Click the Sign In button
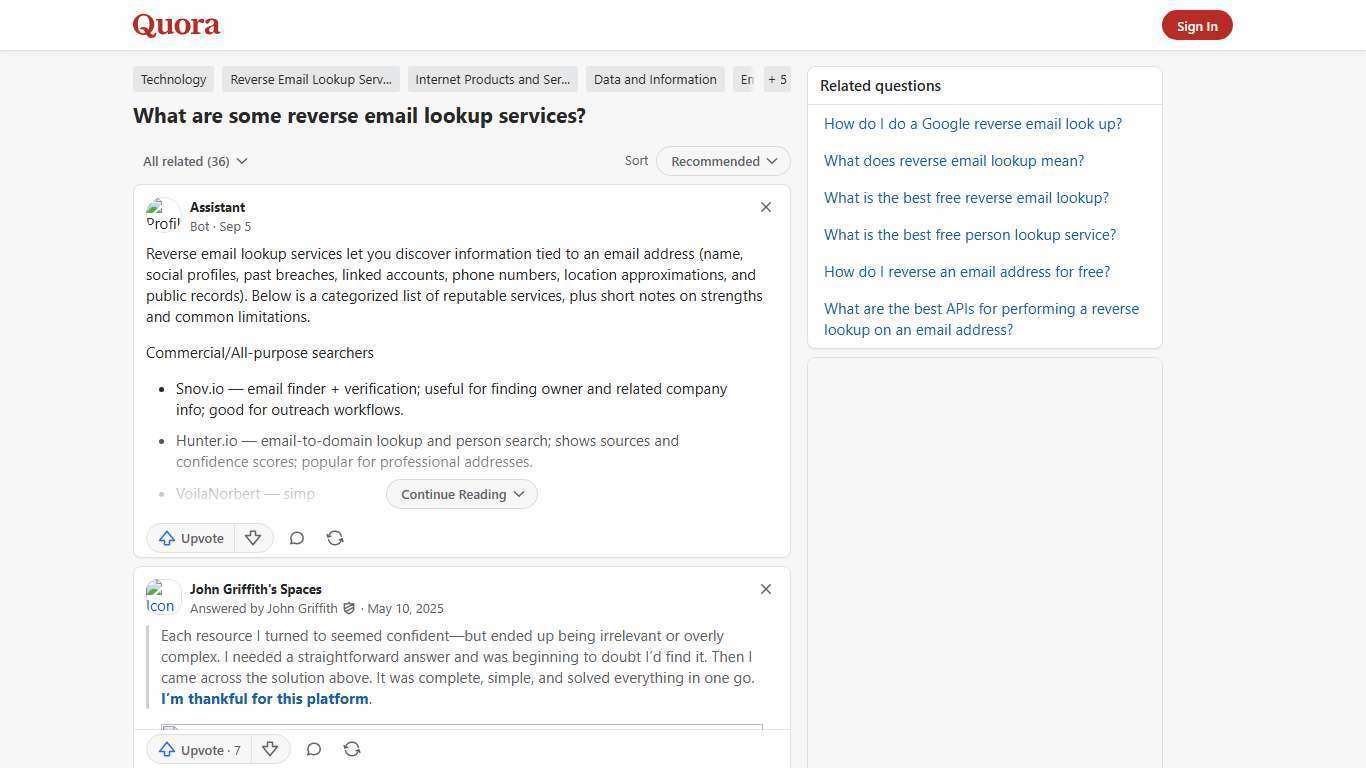1366x768 pixels. (x=1197, y=25)
